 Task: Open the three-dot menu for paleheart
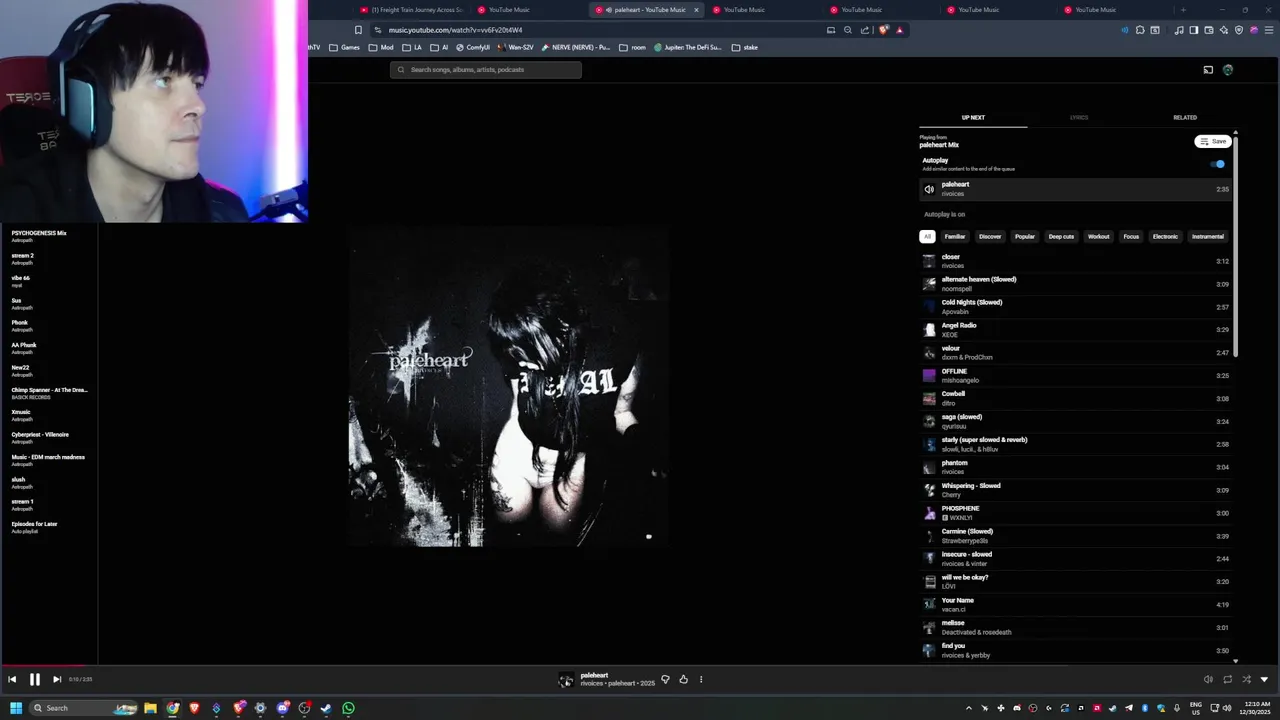(701, 679)
